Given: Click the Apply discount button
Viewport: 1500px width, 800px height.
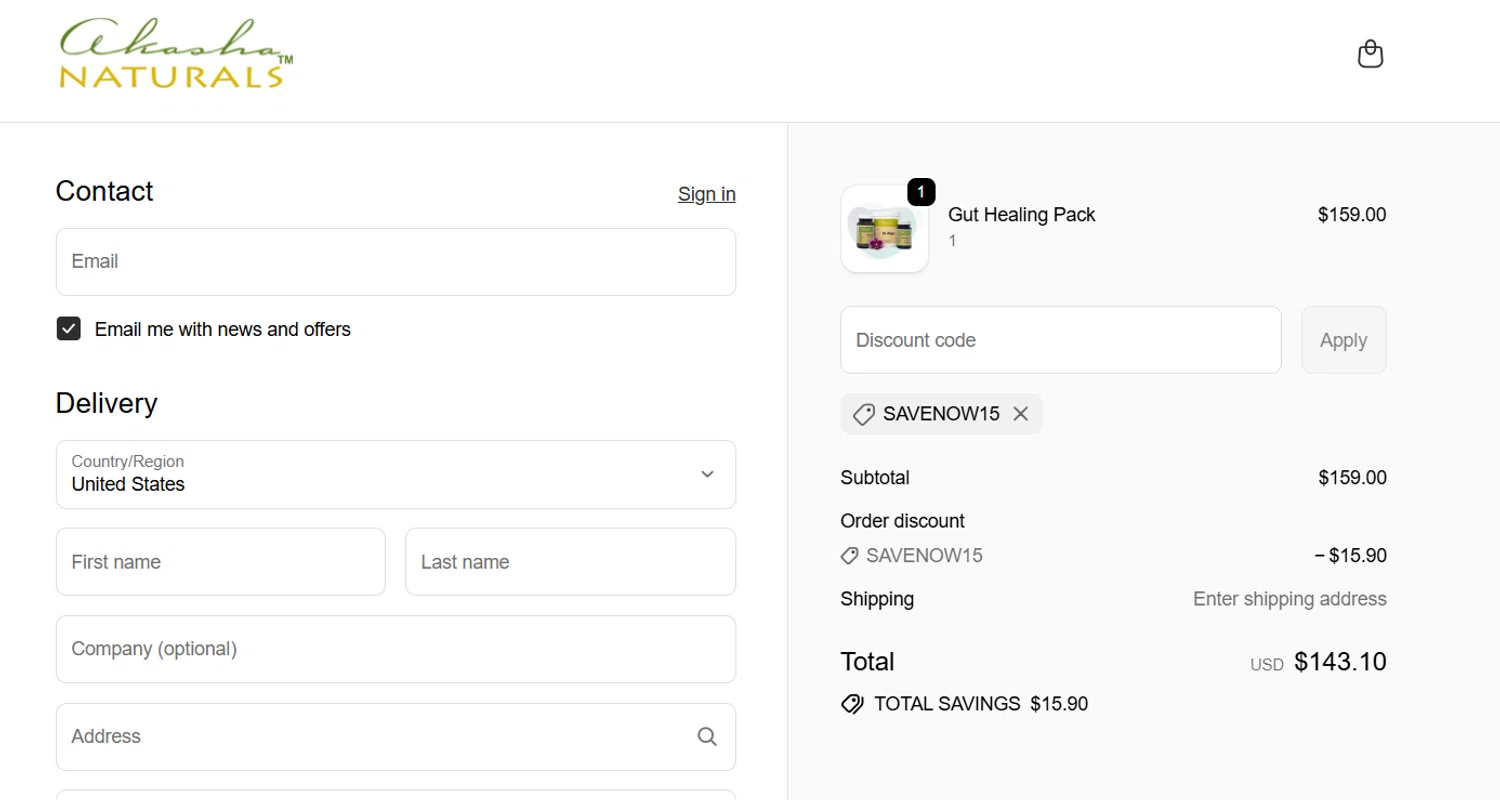Looking at the screenshot, I should coord(1343,340).
